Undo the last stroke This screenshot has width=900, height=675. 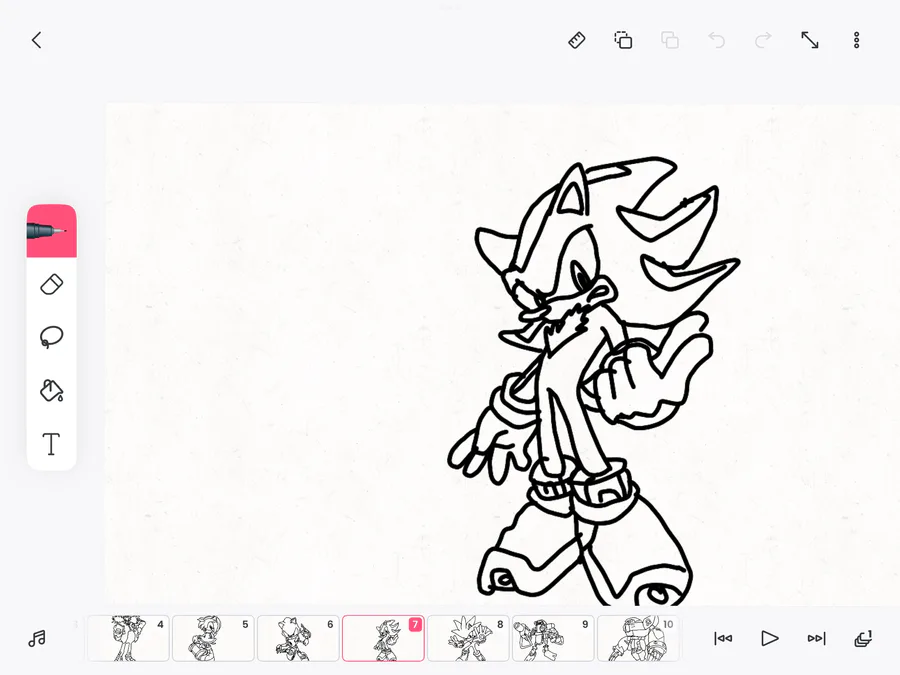point(716,40)
